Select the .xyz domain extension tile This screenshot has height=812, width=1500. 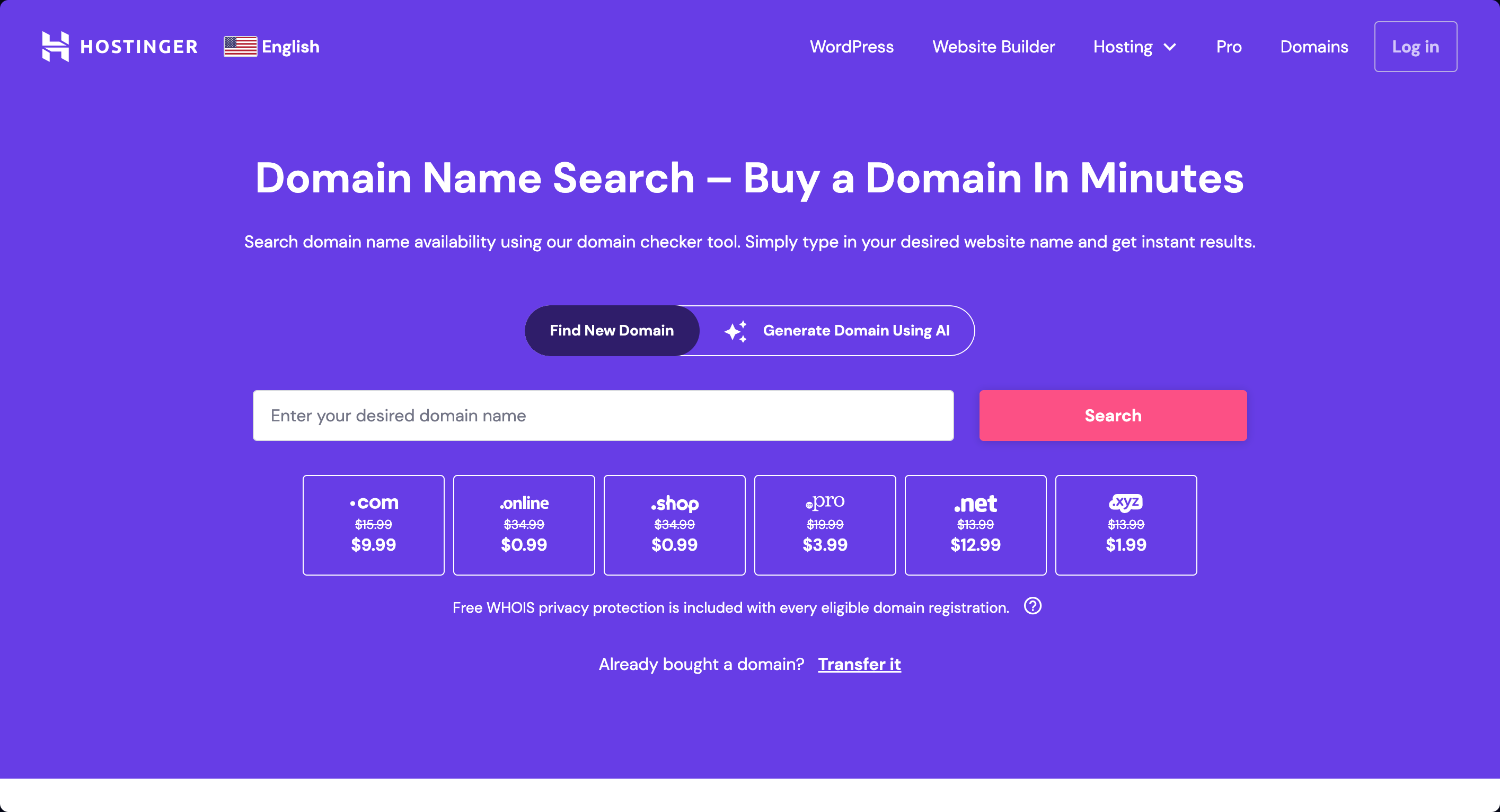1126,524
